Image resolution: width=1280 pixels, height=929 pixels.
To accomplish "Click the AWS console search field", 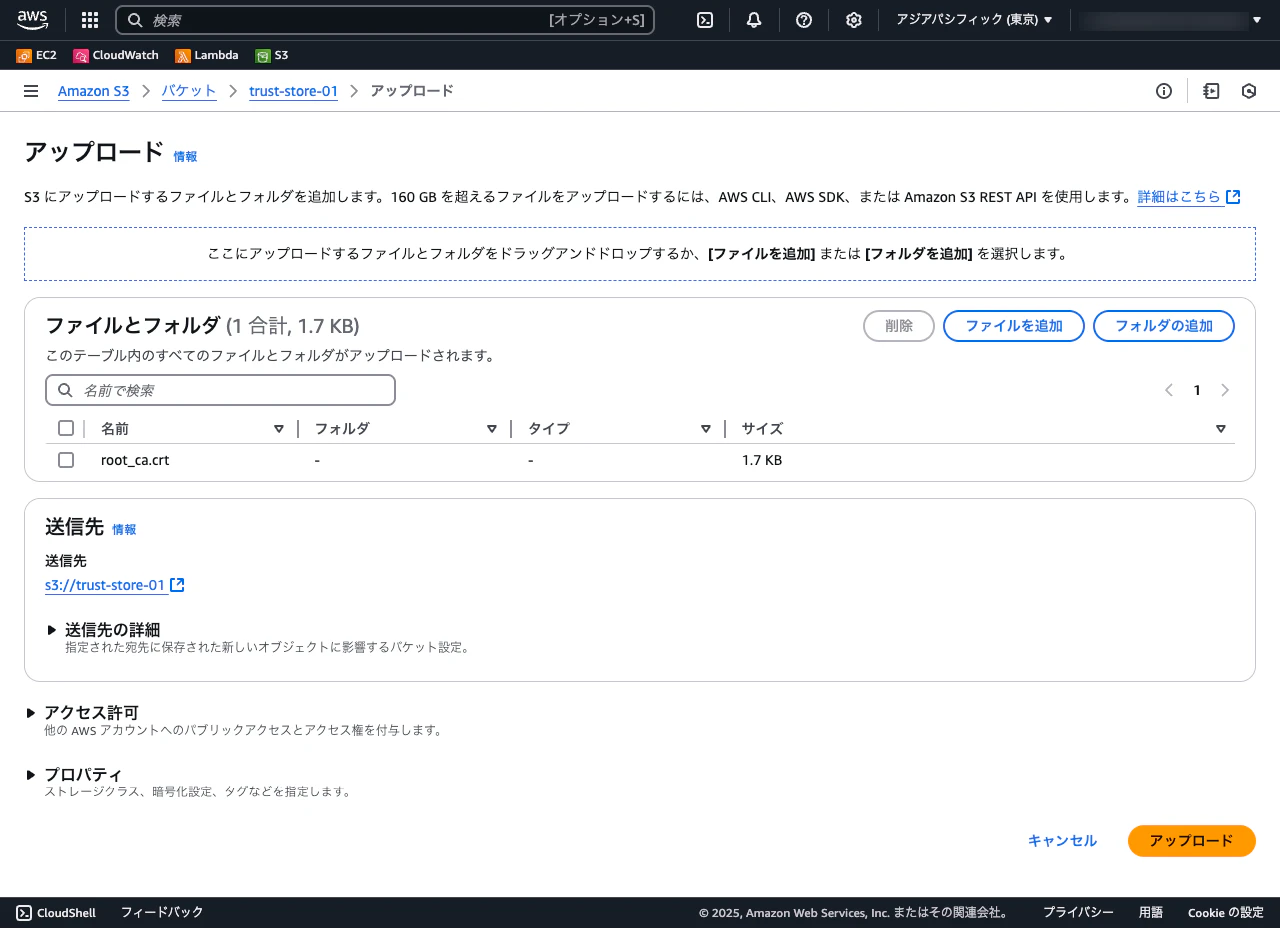I will 385,20.
